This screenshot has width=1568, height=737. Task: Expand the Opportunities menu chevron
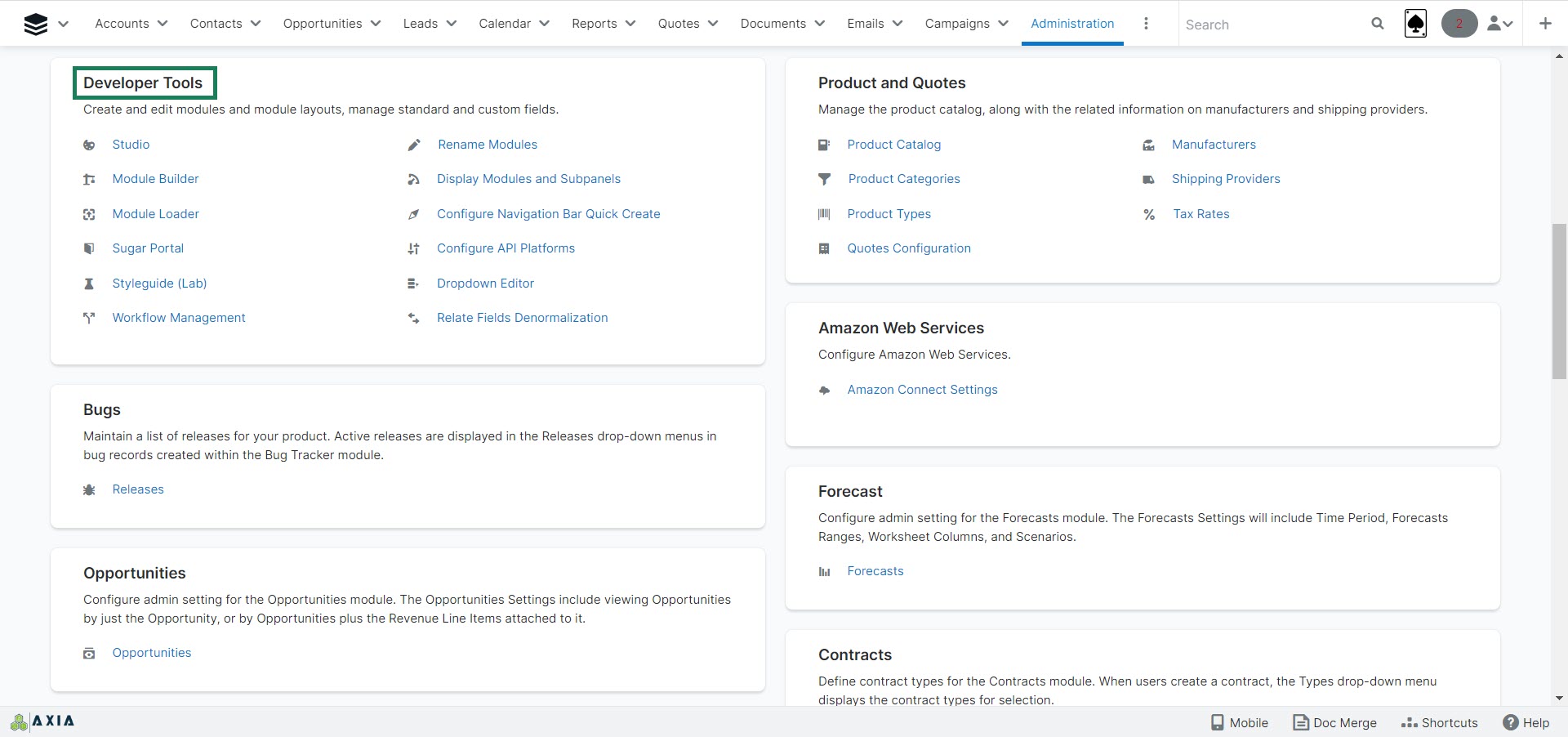pos(376,24)
